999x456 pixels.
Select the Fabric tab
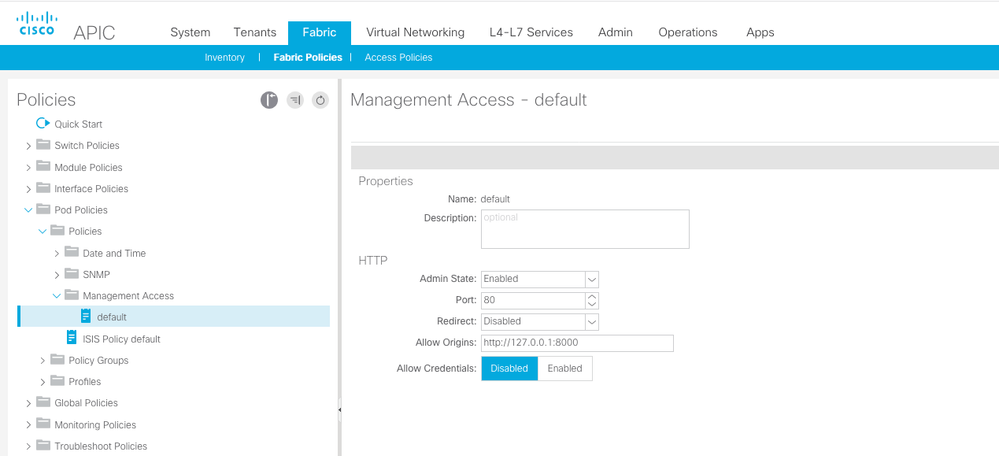tap(319, 32)
